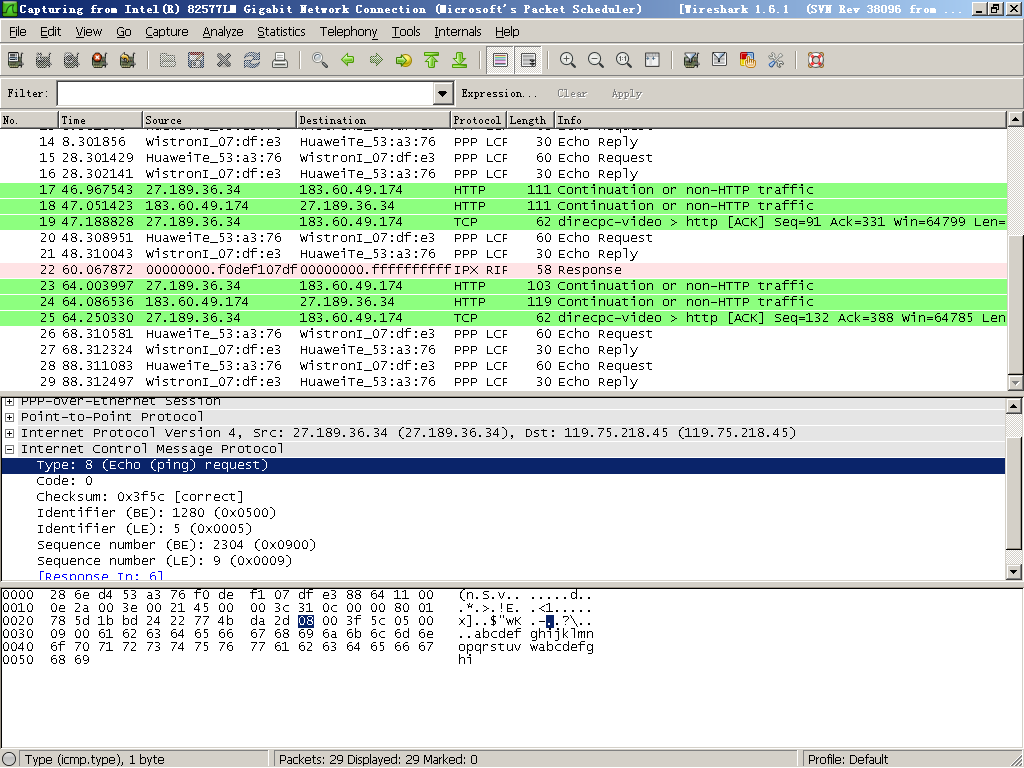Find a packet with magnifier icon

320,61
